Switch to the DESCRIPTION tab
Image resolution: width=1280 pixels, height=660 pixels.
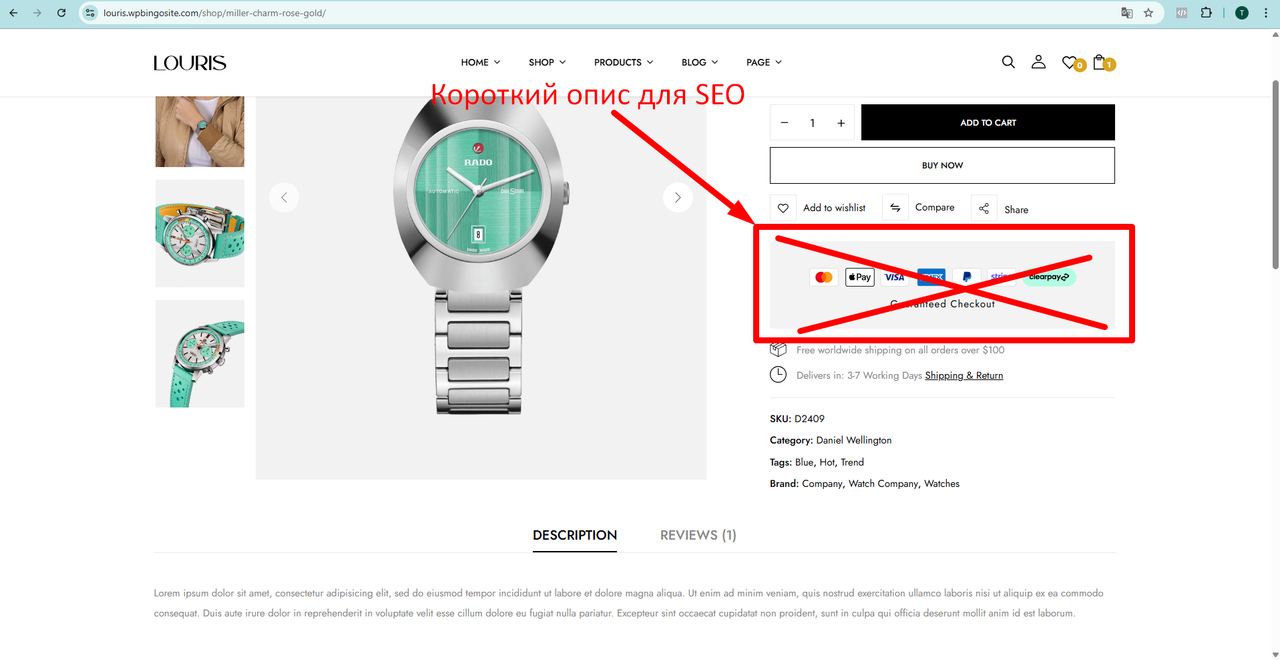575,535
